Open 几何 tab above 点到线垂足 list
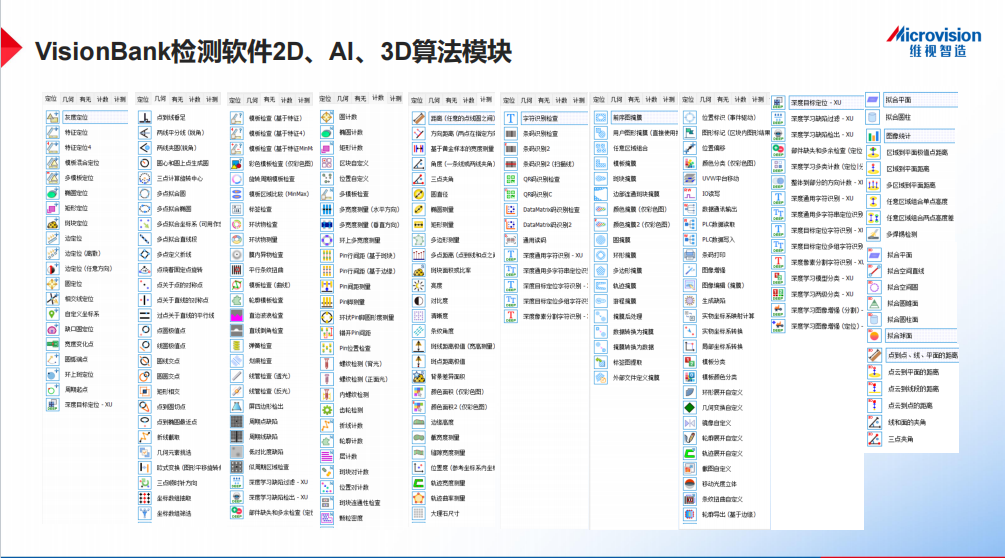Viewport: 1005px width, 558px height. point(160,99)
